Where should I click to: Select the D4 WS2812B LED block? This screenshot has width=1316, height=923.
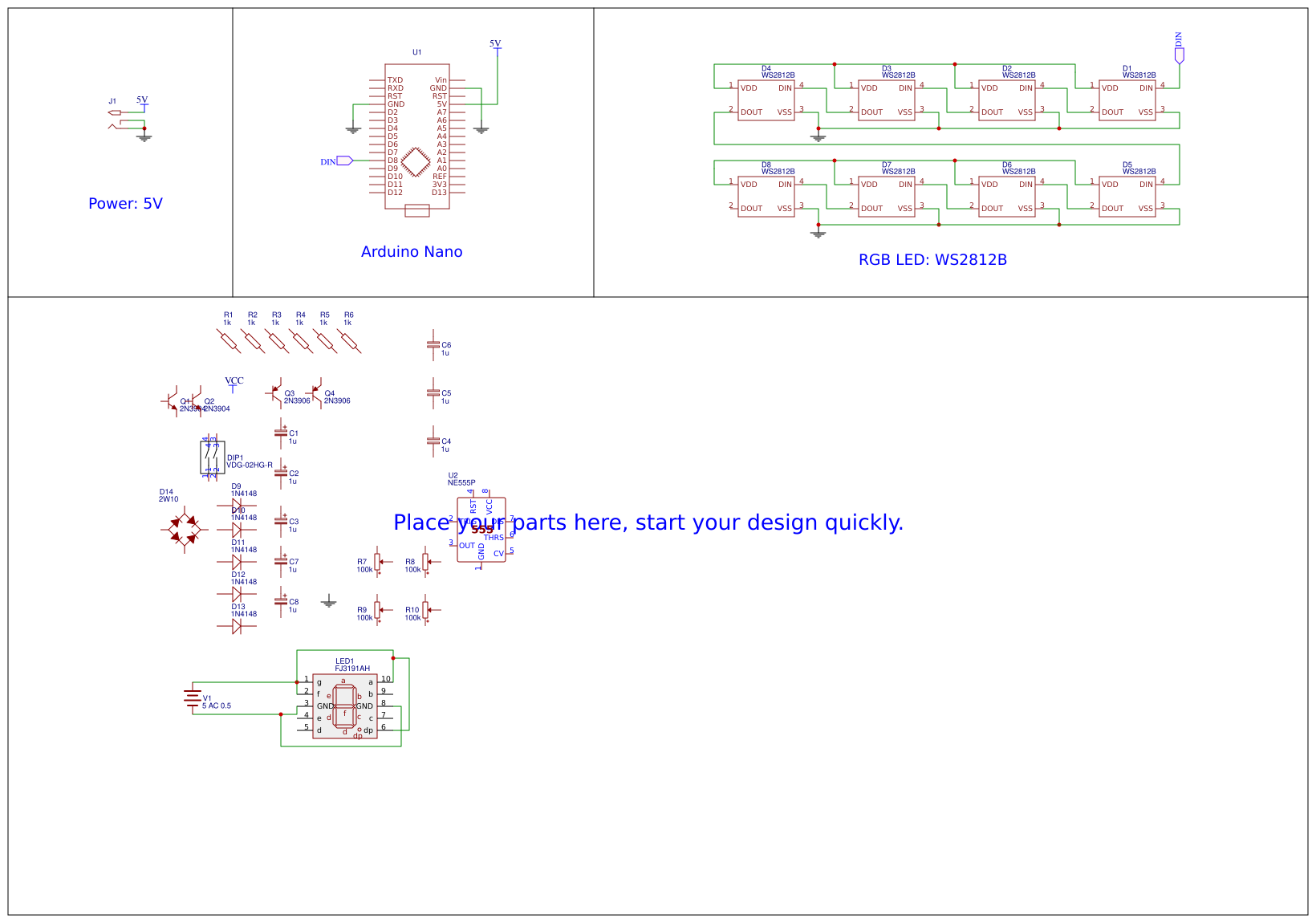pyautogui.click(x=766, y=100)
